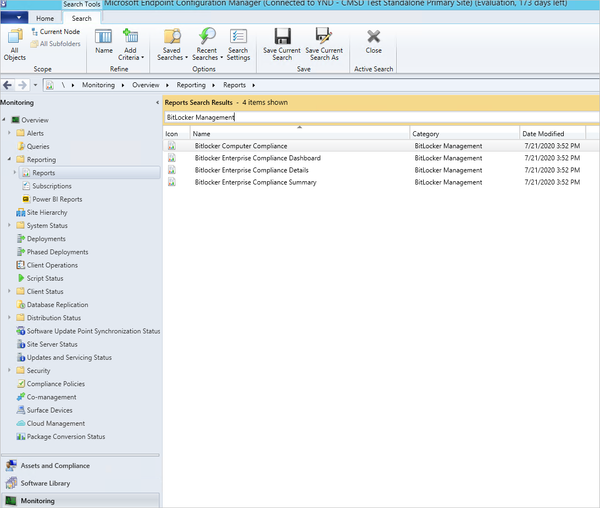This screenshot has width=600, height=508.
Task: Open Site Hierarchy node
Action: [42, 212]
